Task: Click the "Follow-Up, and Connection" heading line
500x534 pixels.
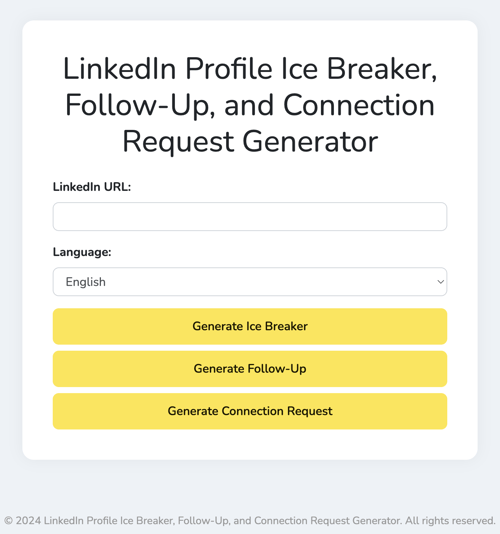Action: pyautogui.click(x=250, y=105)
